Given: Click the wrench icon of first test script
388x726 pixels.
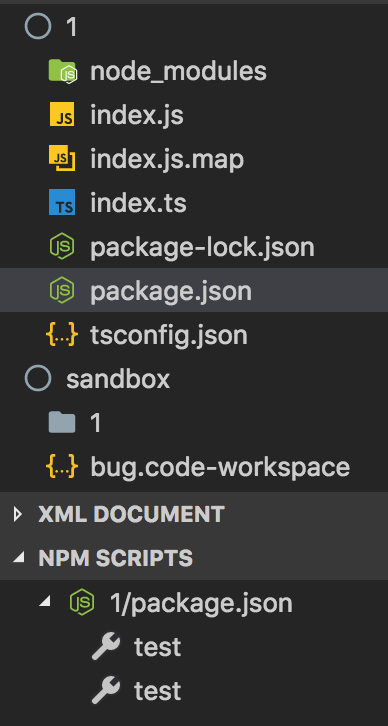Looking at the screenshot, I should coord(106,646).
